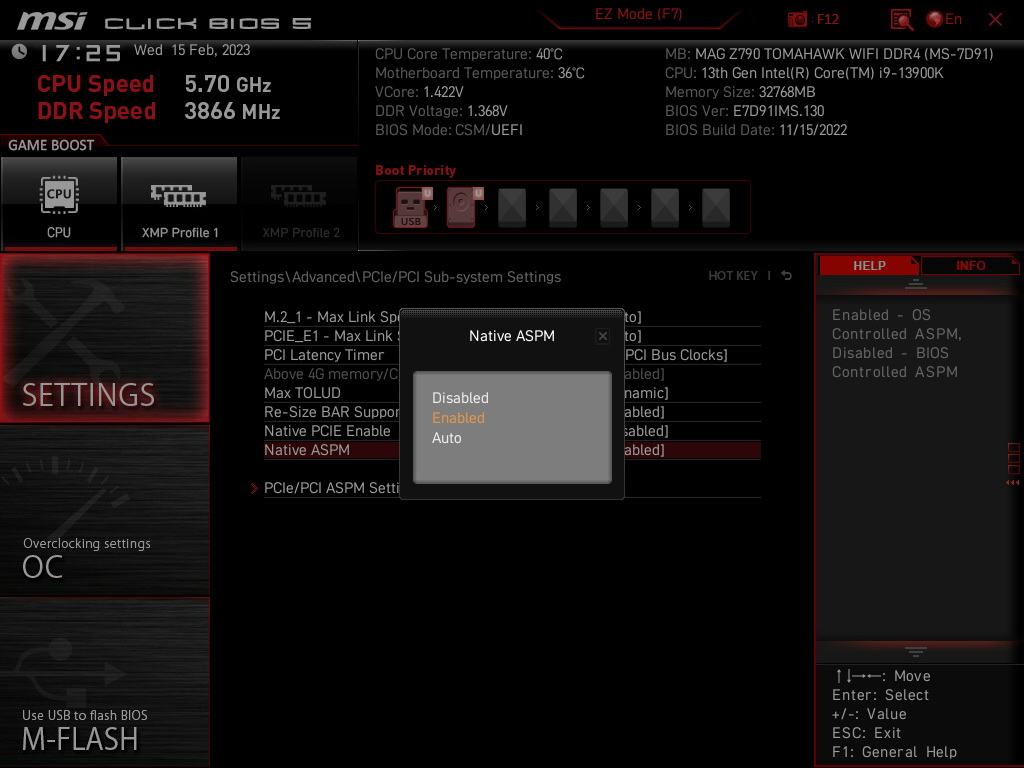This screenshot has width=1024, height=768.
Task: Enable XMP Profile 2
Action: 300,203
